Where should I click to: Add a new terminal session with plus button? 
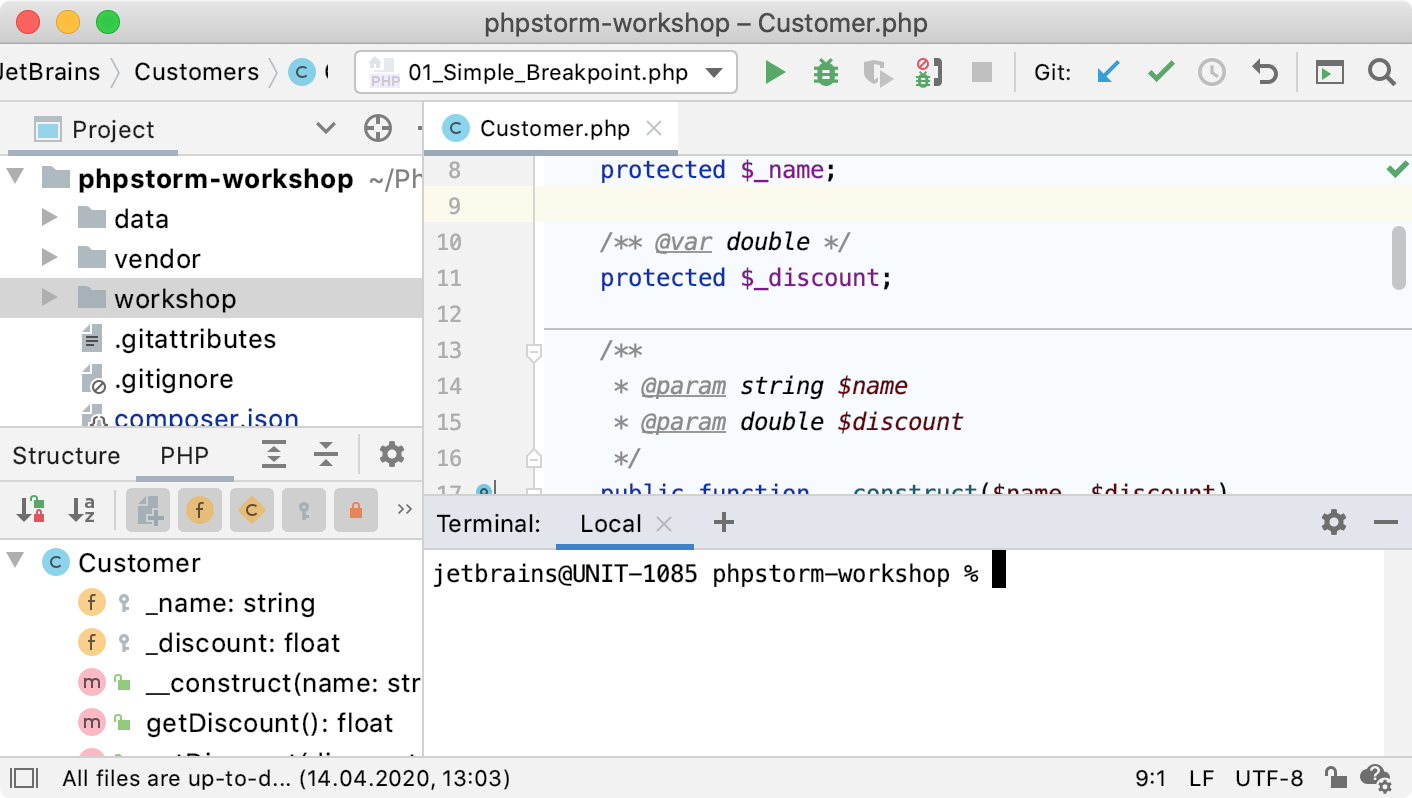click(724, 523)
